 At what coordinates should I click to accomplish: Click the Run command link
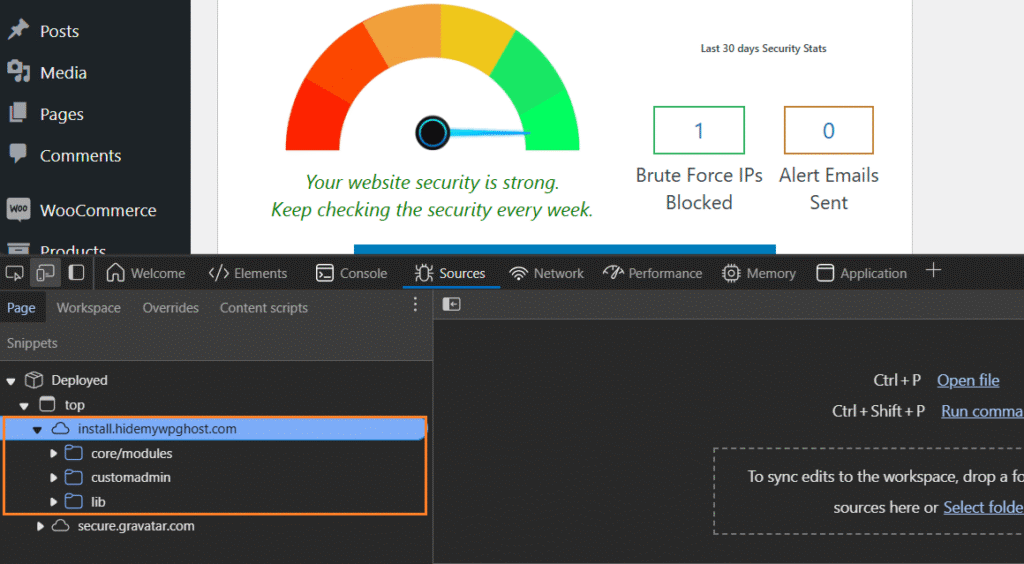coord(982,411)
